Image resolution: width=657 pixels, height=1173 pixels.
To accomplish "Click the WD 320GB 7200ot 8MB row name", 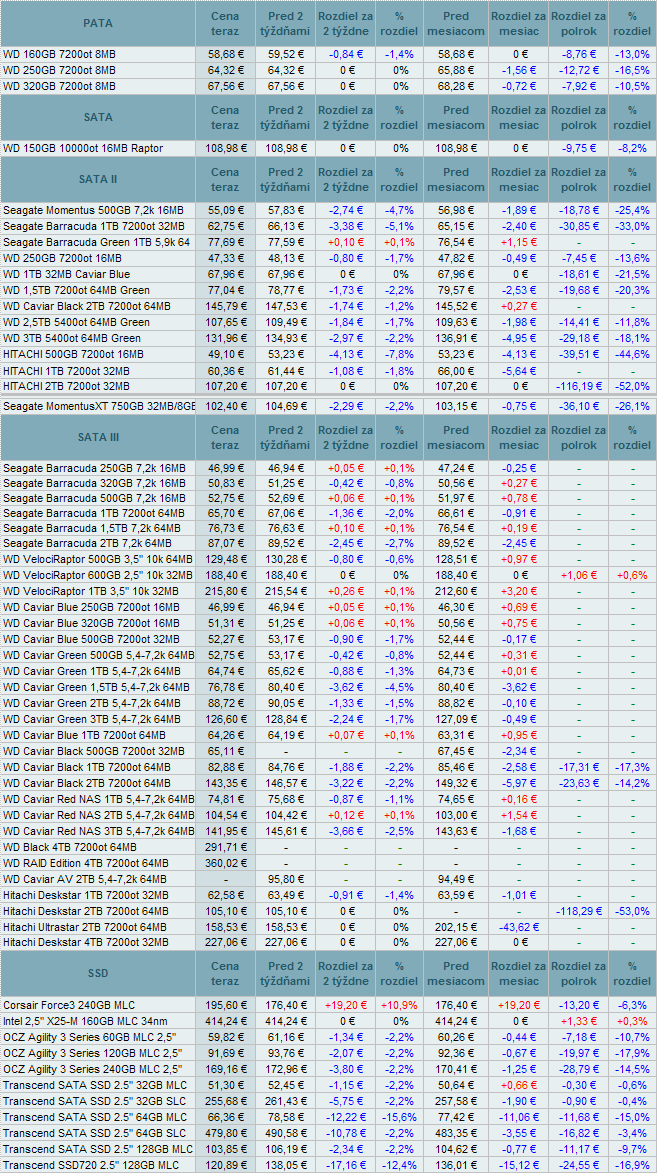I will [60, 86].
